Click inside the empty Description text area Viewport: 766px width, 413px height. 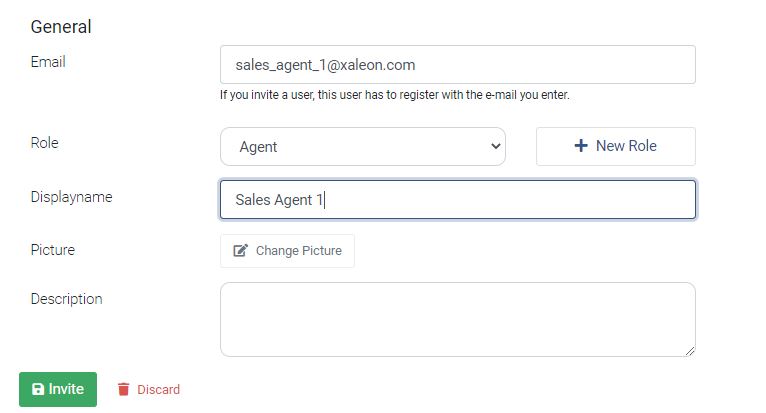[458, 320]
